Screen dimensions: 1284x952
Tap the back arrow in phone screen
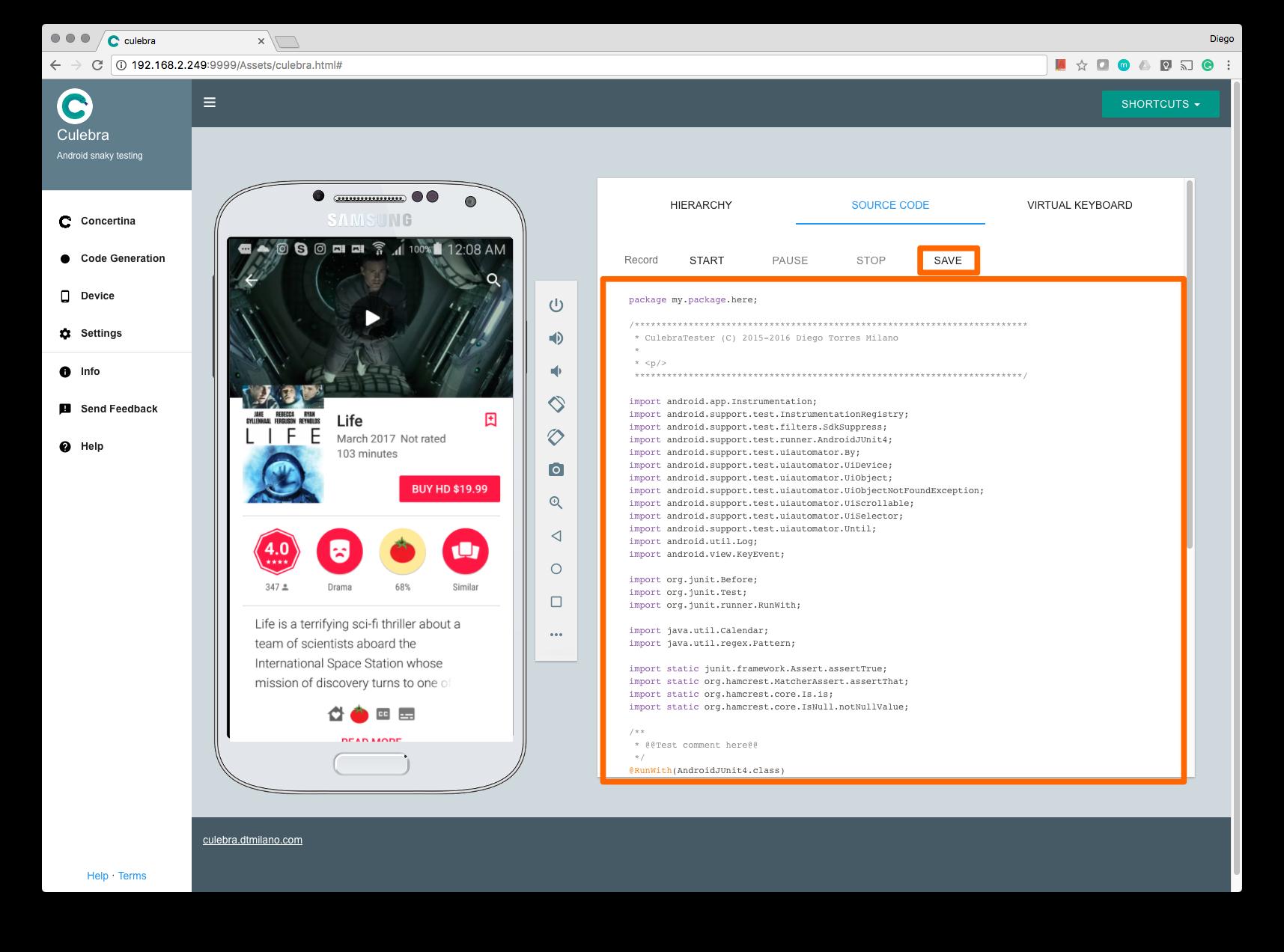tap(252, 281)
